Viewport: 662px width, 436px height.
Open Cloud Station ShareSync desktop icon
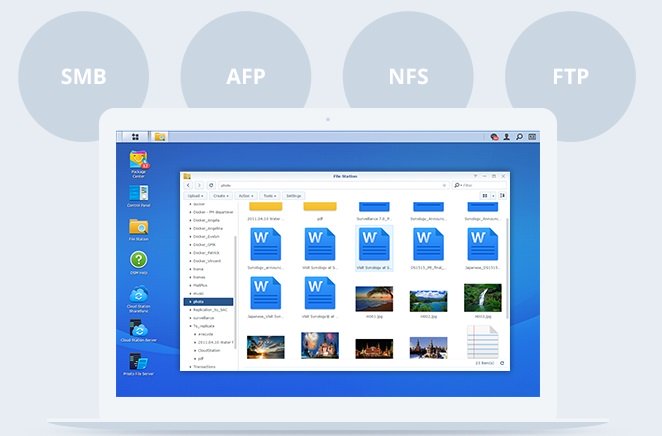coord(138,295)
